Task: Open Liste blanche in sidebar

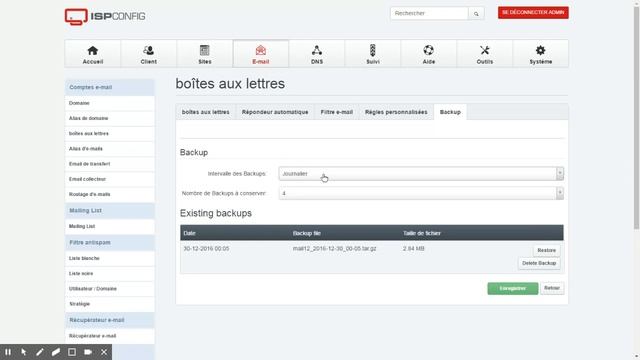Action: tap(109, 258)
